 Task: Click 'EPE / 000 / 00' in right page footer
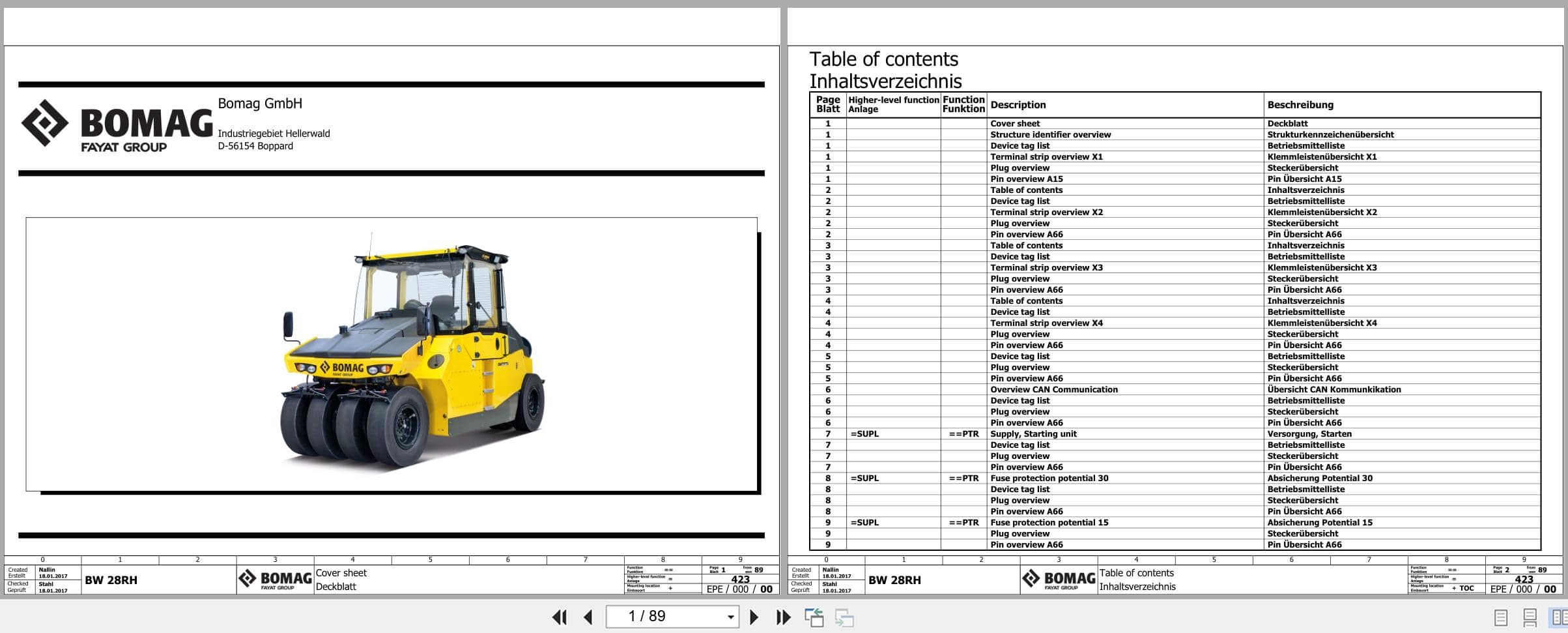click(x=1523, y=589)
